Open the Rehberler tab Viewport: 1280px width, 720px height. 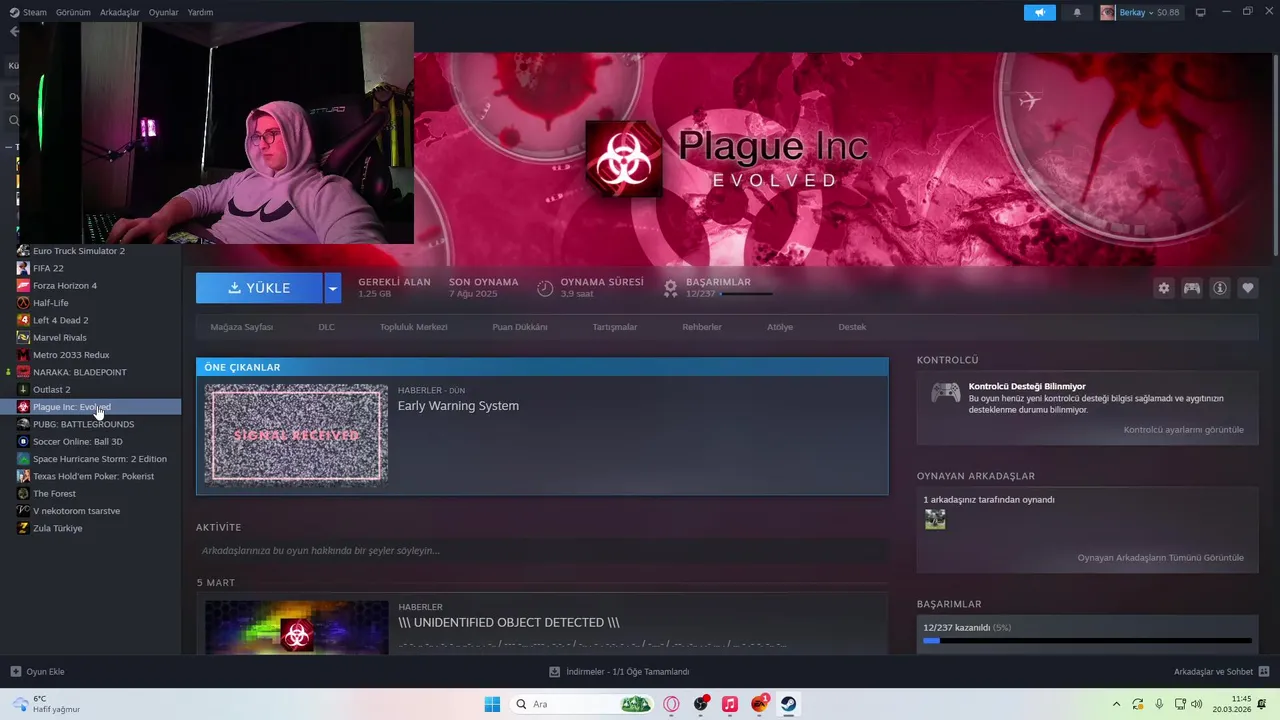pos(702,327)
